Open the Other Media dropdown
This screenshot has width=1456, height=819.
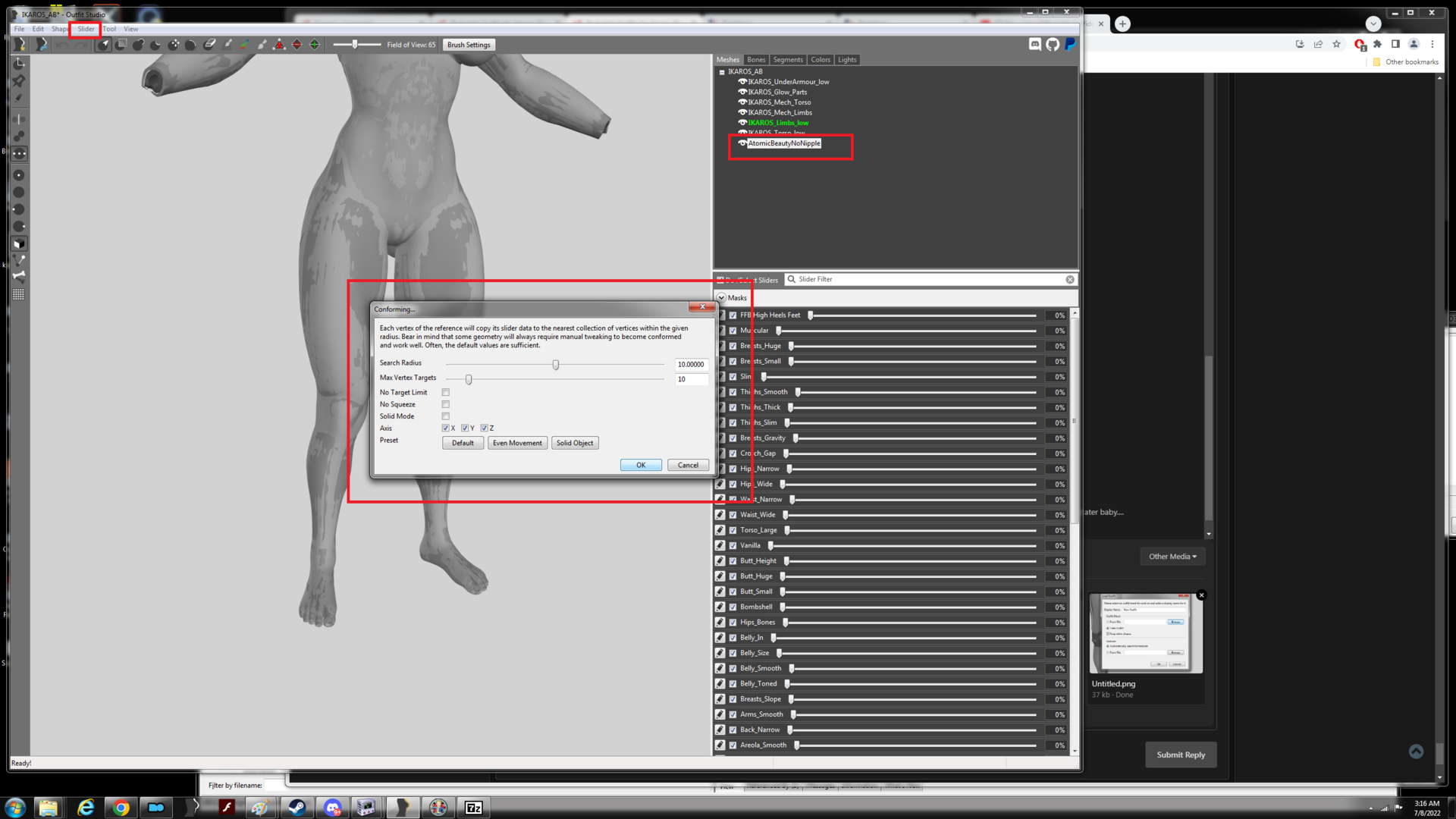[1172, 557]
